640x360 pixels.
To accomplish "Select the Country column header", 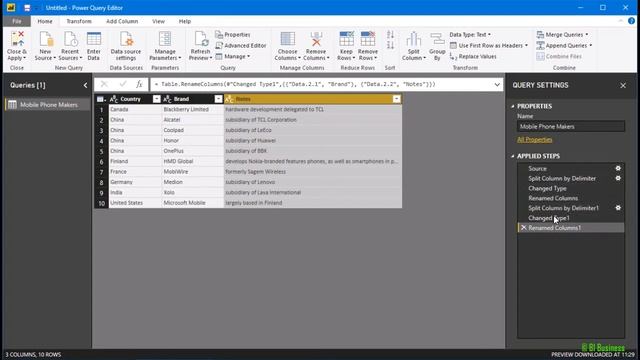I will 131,99.
